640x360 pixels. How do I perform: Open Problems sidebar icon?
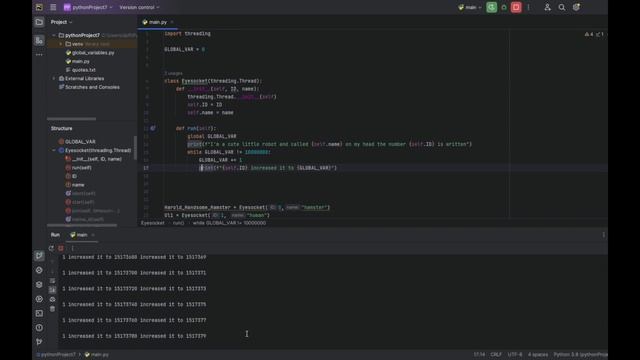pos(39,327)
